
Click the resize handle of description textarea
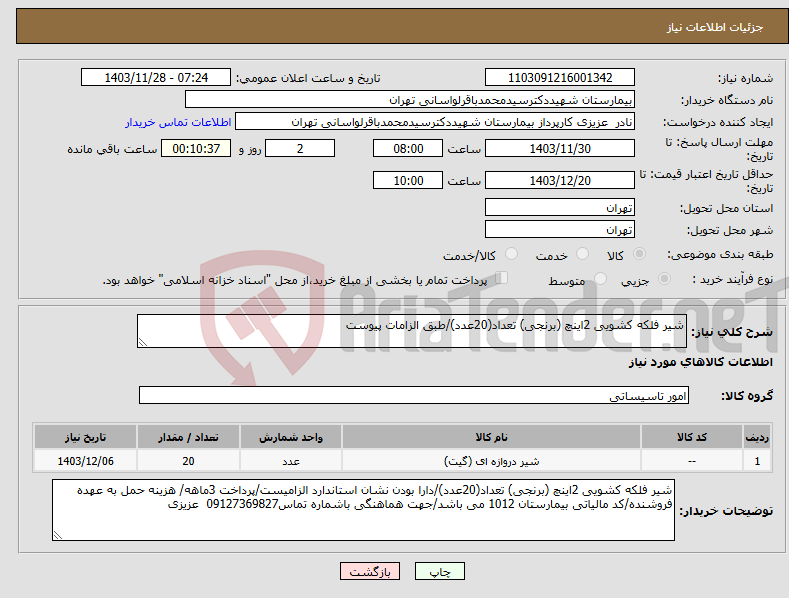(x=143, y=342)
